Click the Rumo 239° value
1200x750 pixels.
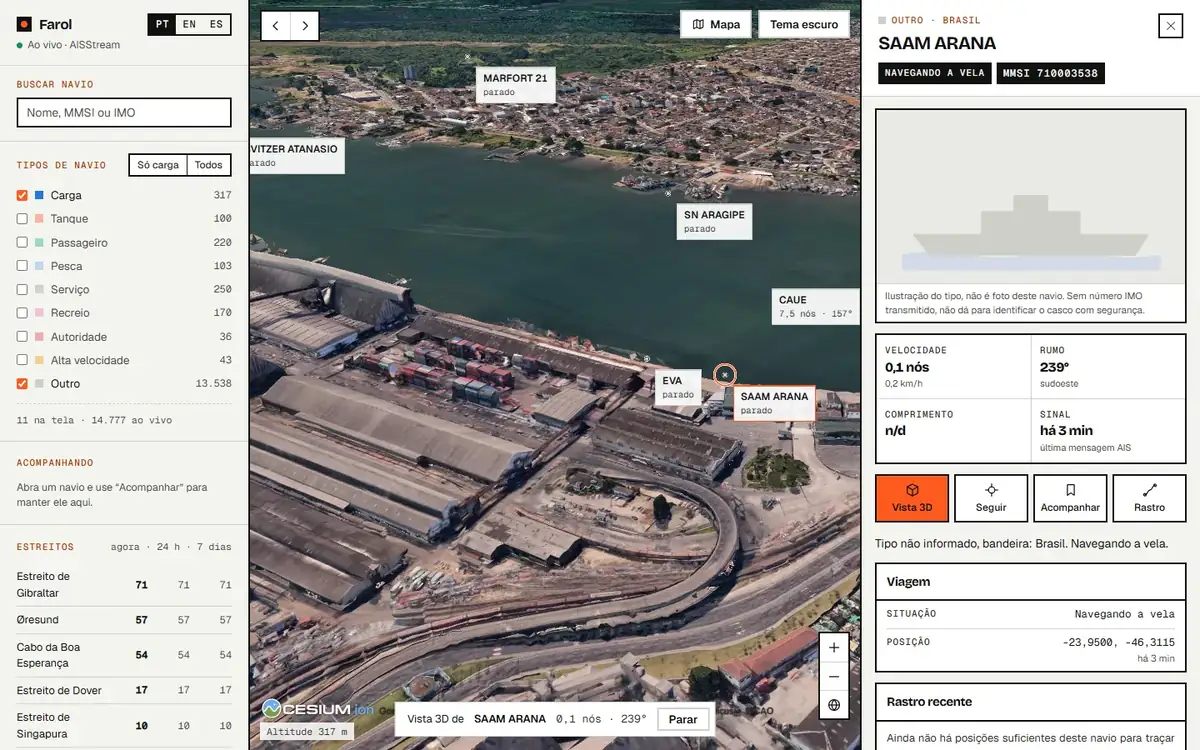(x=1055, y=367)
